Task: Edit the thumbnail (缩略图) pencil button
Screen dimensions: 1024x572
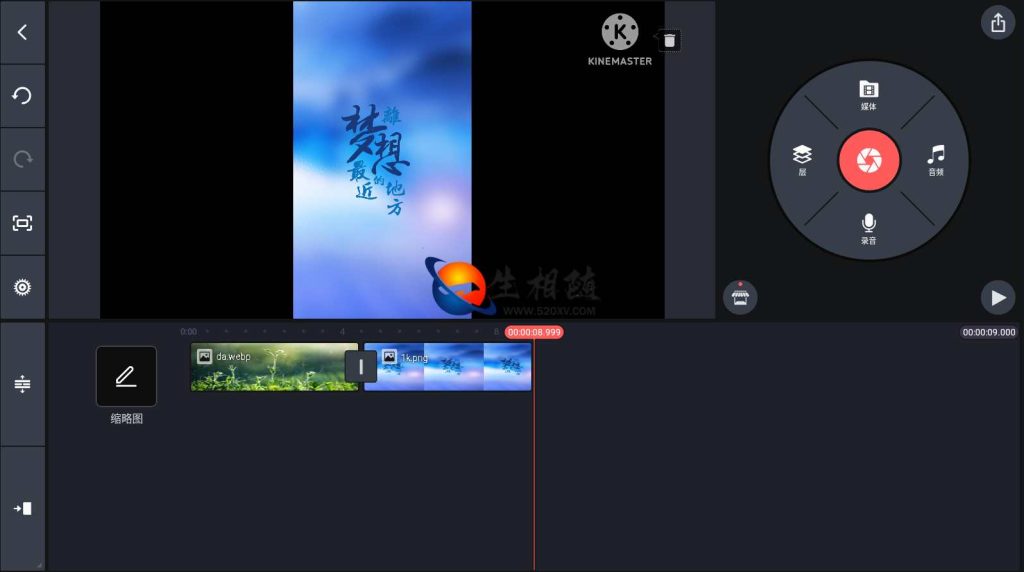Action: pos(126,376)
